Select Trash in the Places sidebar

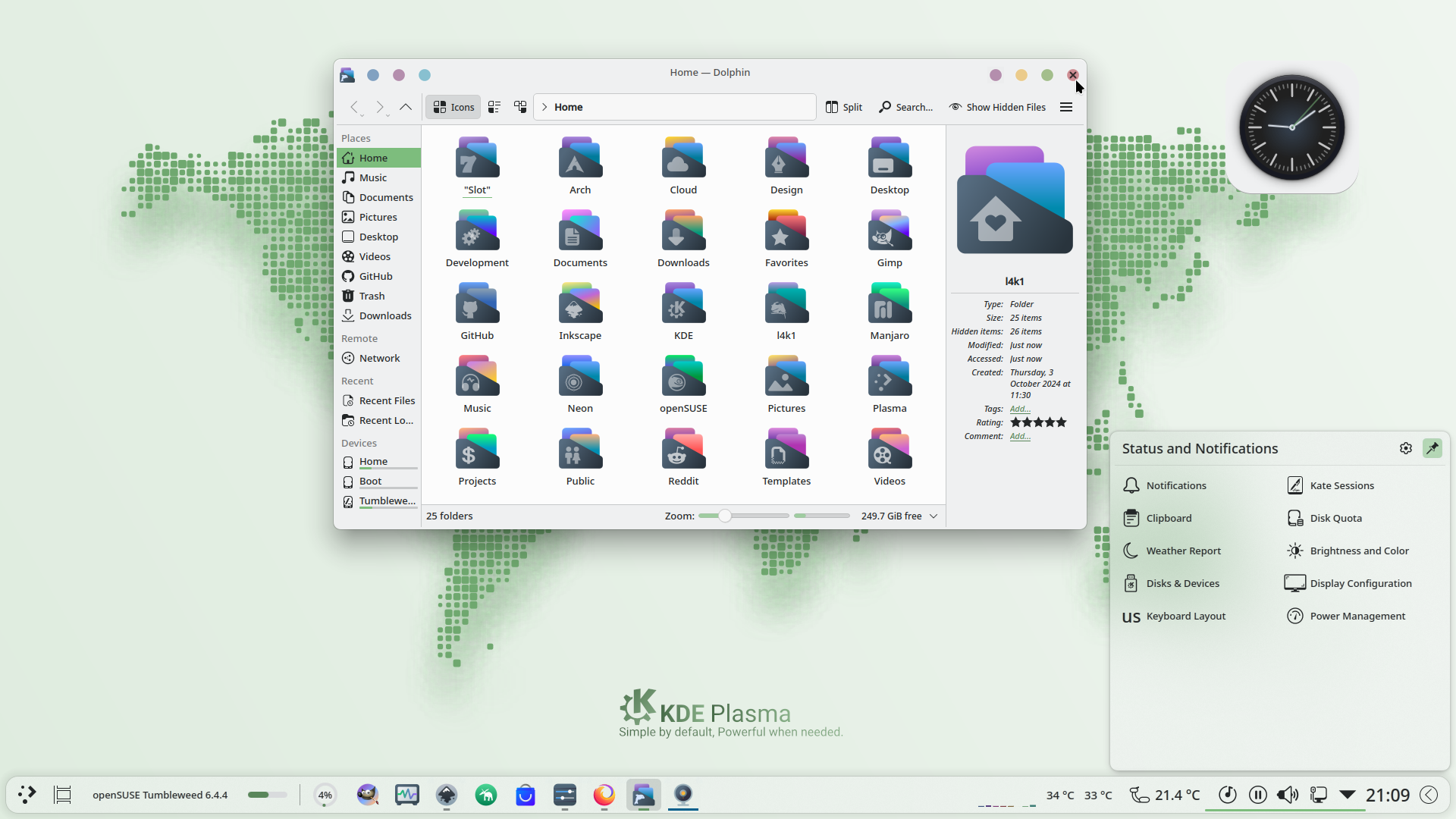pyautogui.click(x=378, y=296)
